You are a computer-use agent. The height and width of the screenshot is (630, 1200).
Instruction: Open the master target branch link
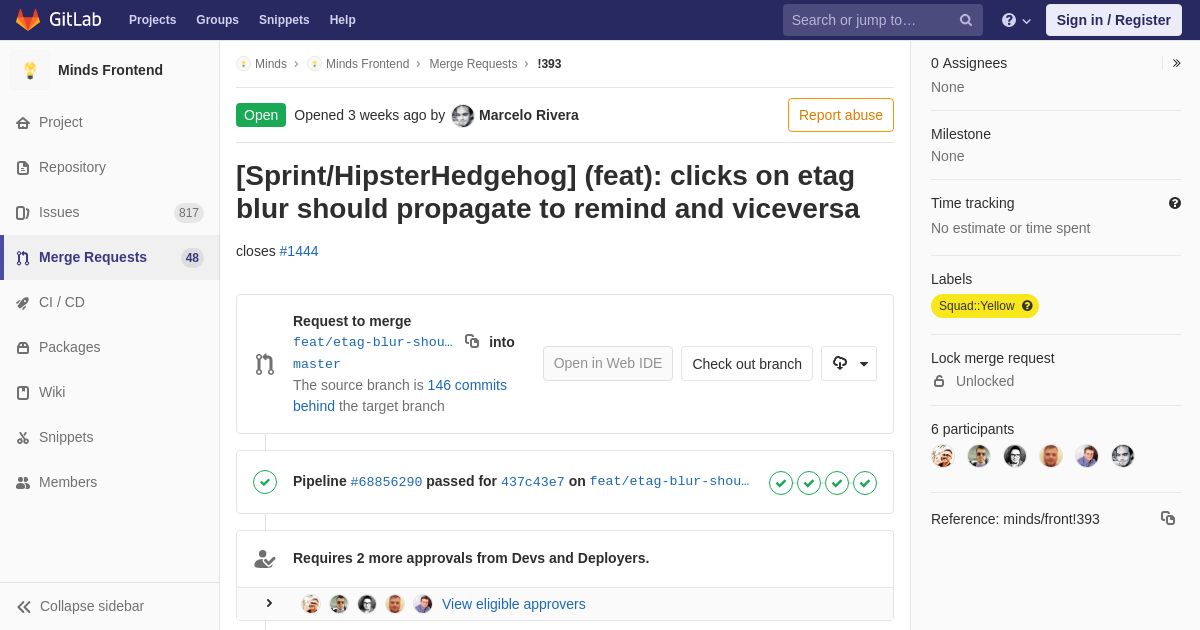pos(317,364)
